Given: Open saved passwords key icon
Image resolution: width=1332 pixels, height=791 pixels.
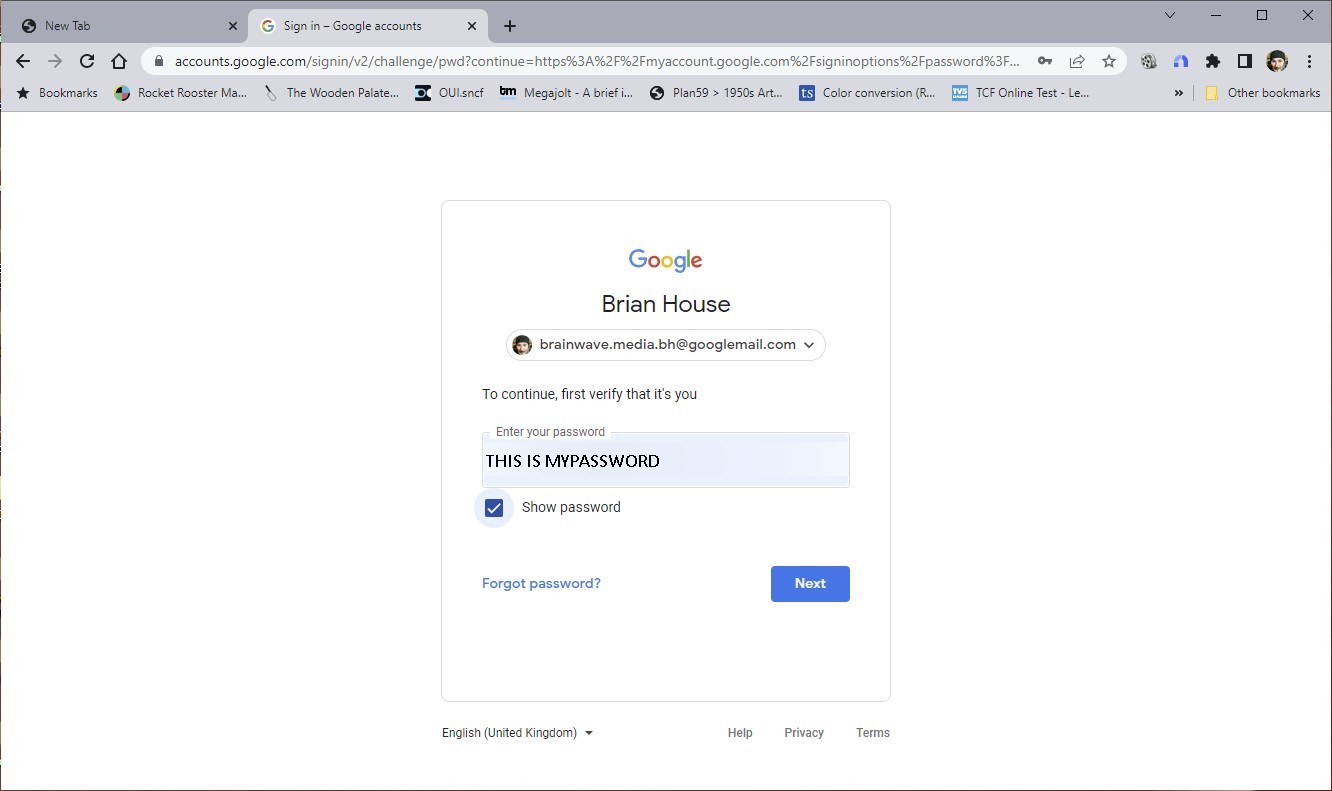Looking at the screenshot, I should pyautogui.click(x=1045, y=61).
